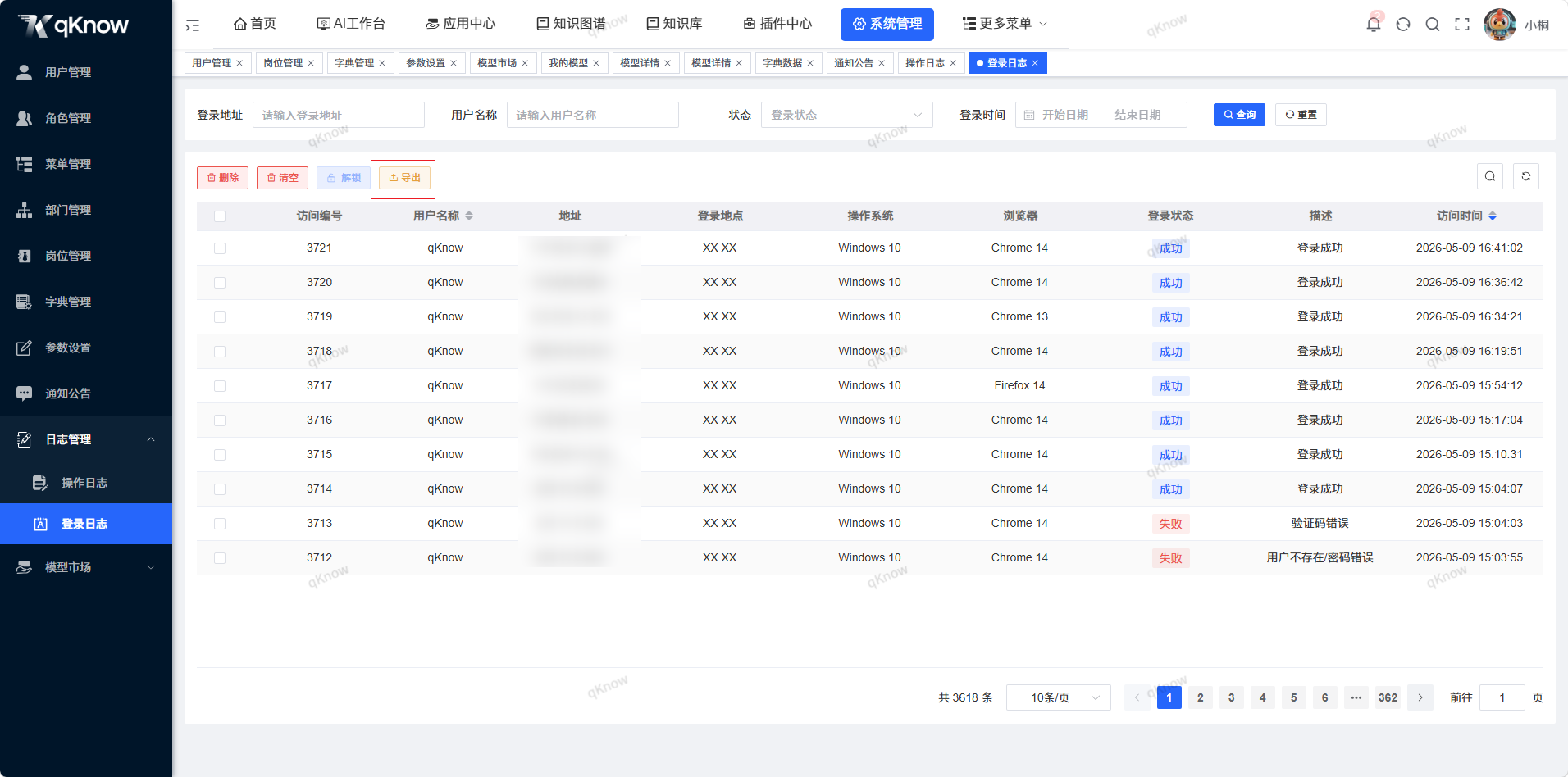
Task: Open 参数设置 in sidebar
Action: point(86,348)
